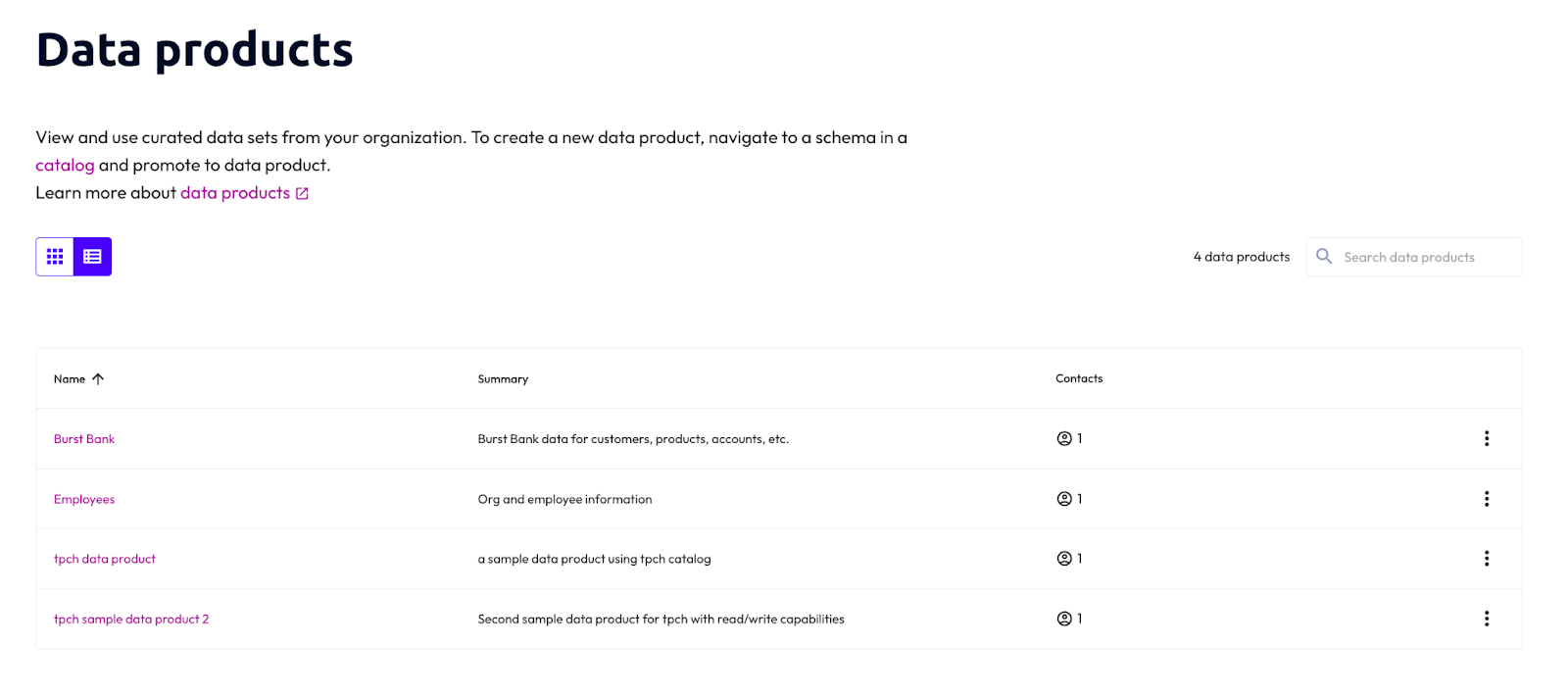This screenshot has width=1568, height=695.
Task: Click the contacts icon for Burst Bank
Action: pos(1064,438)
